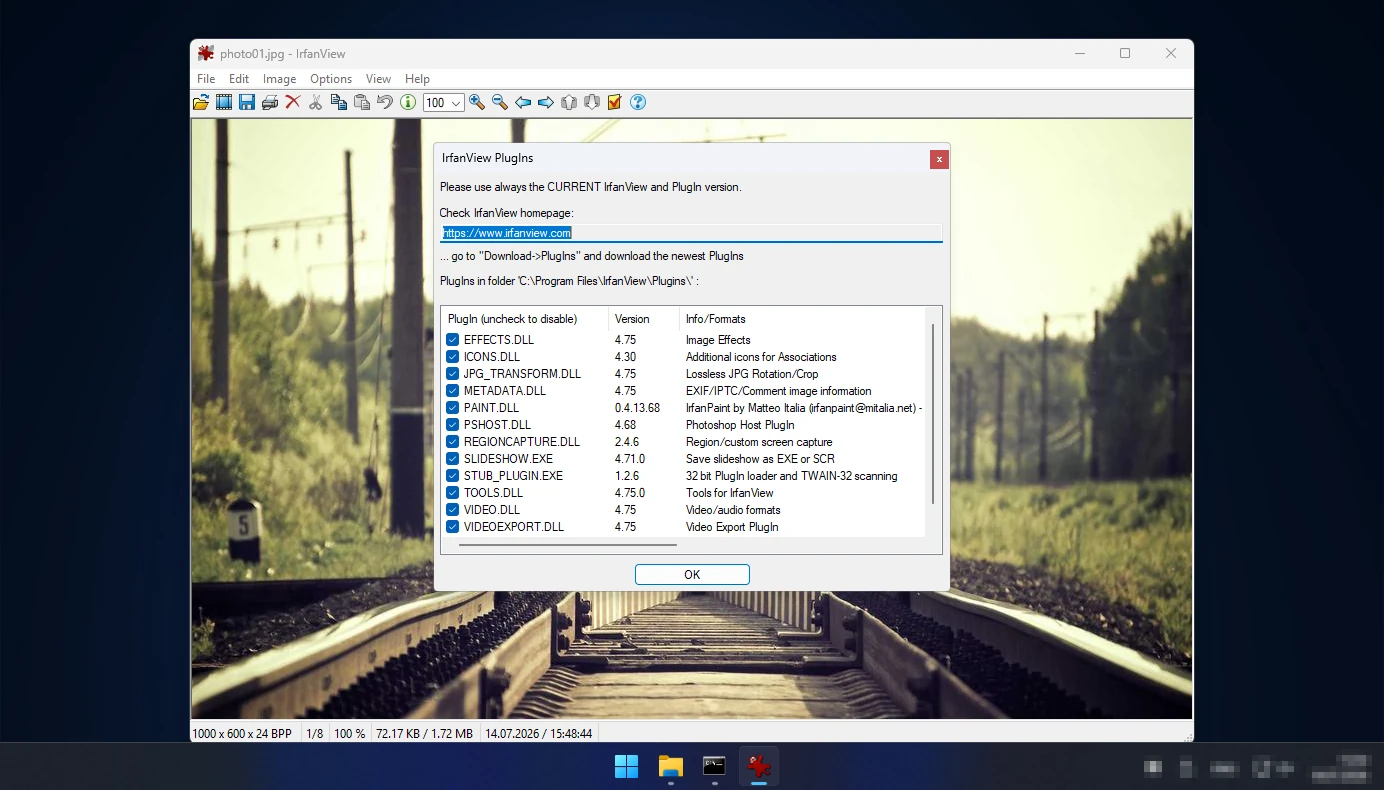Screen dimensions: 1384x790
Task: Click the Version column header
Action: [643, 319]
